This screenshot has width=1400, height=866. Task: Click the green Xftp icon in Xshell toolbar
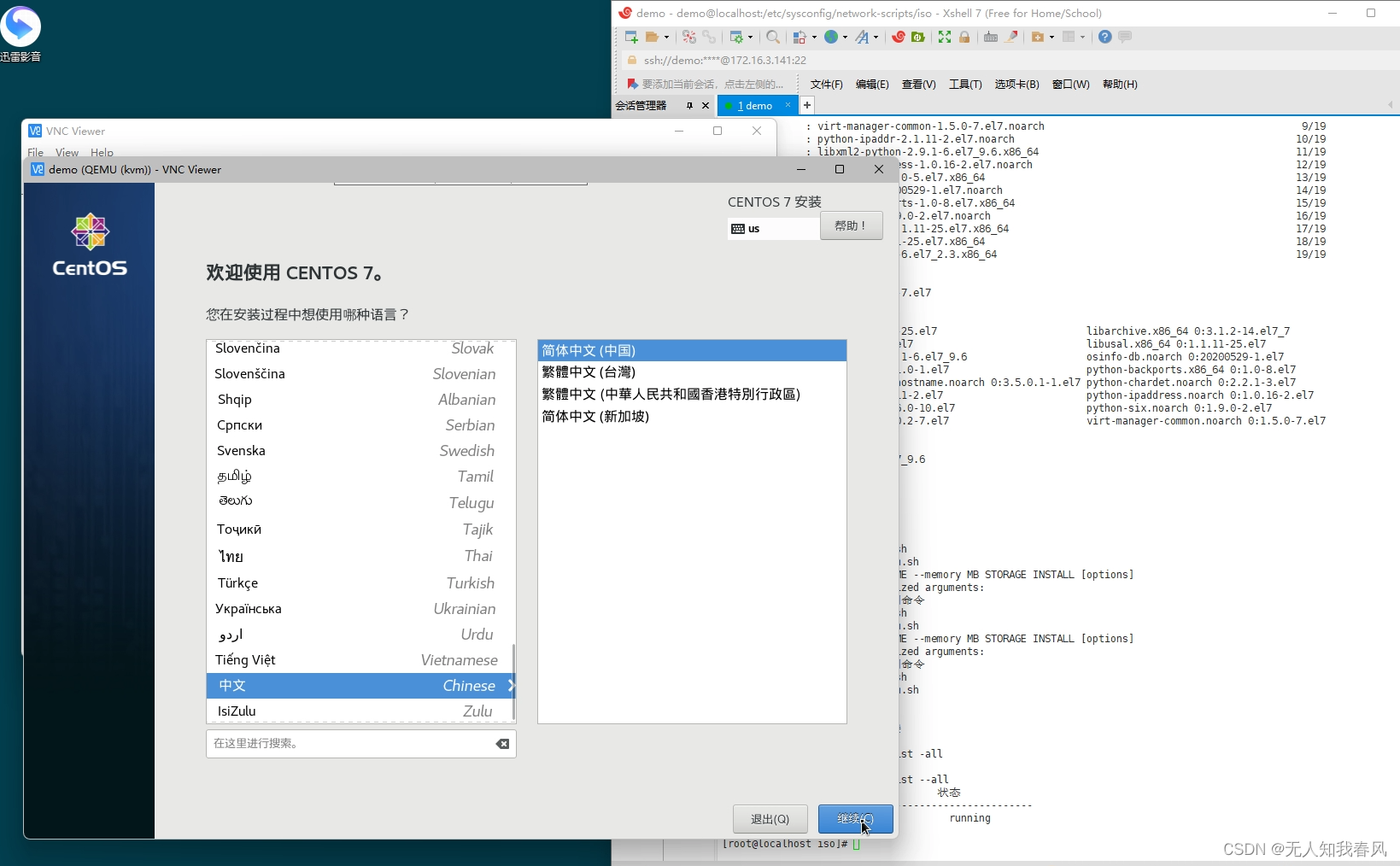(x=918, y=37)
